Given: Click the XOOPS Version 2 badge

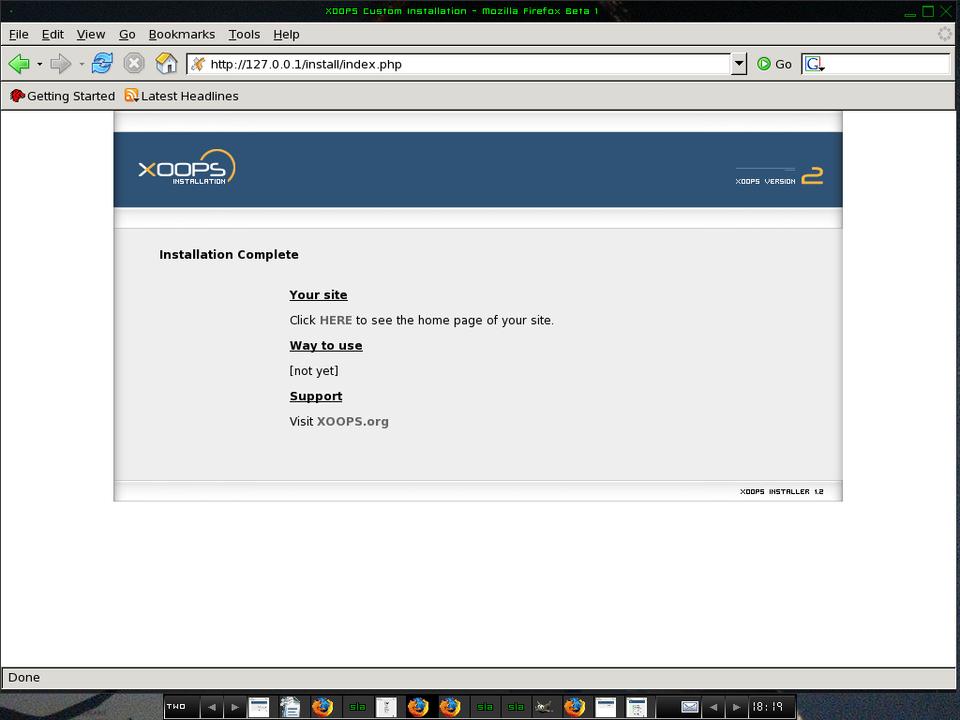Looking at the screenshot, I should 779,176.
